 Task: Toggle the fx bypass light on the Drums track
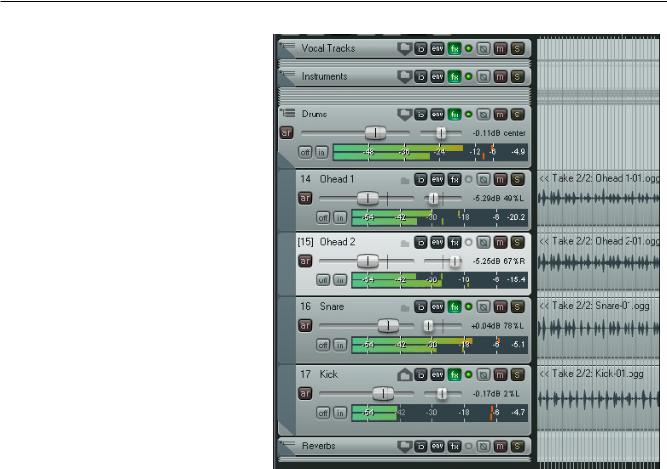(468, 114)
